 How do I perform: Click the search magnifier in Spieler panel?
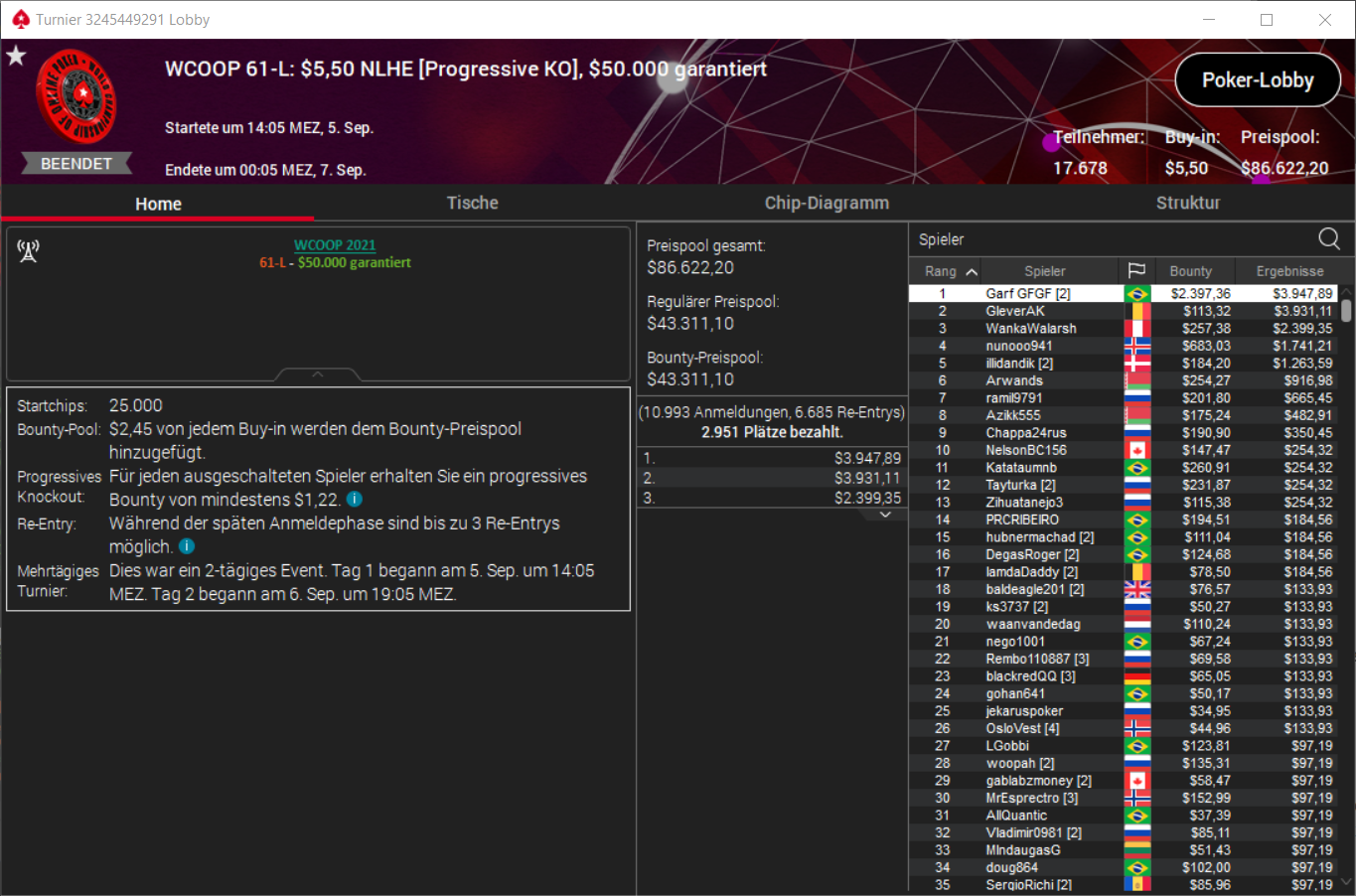[1328, 238]
